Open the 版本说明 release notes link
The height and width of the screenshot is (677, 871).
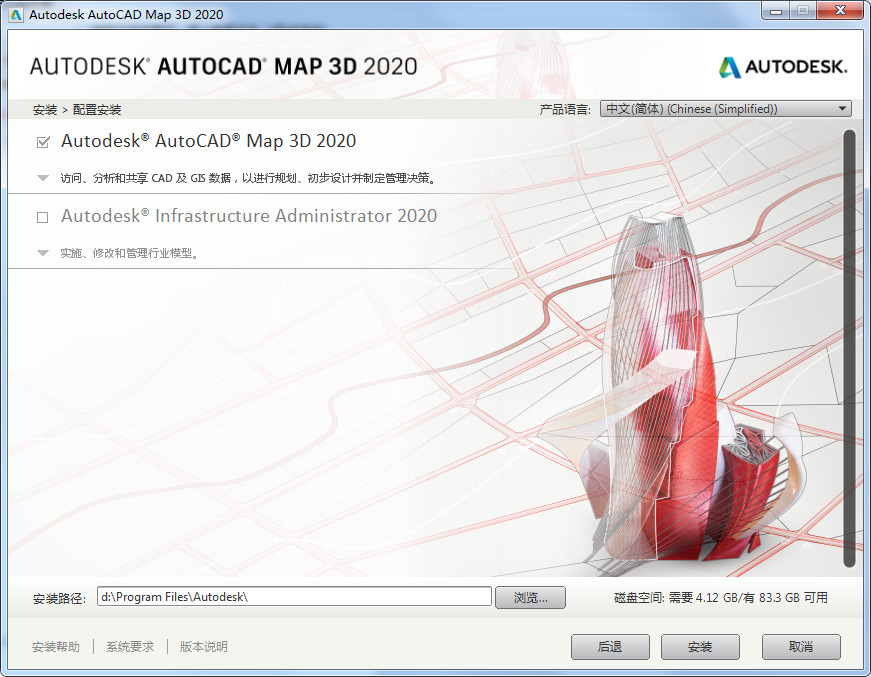tap(204, 647)
